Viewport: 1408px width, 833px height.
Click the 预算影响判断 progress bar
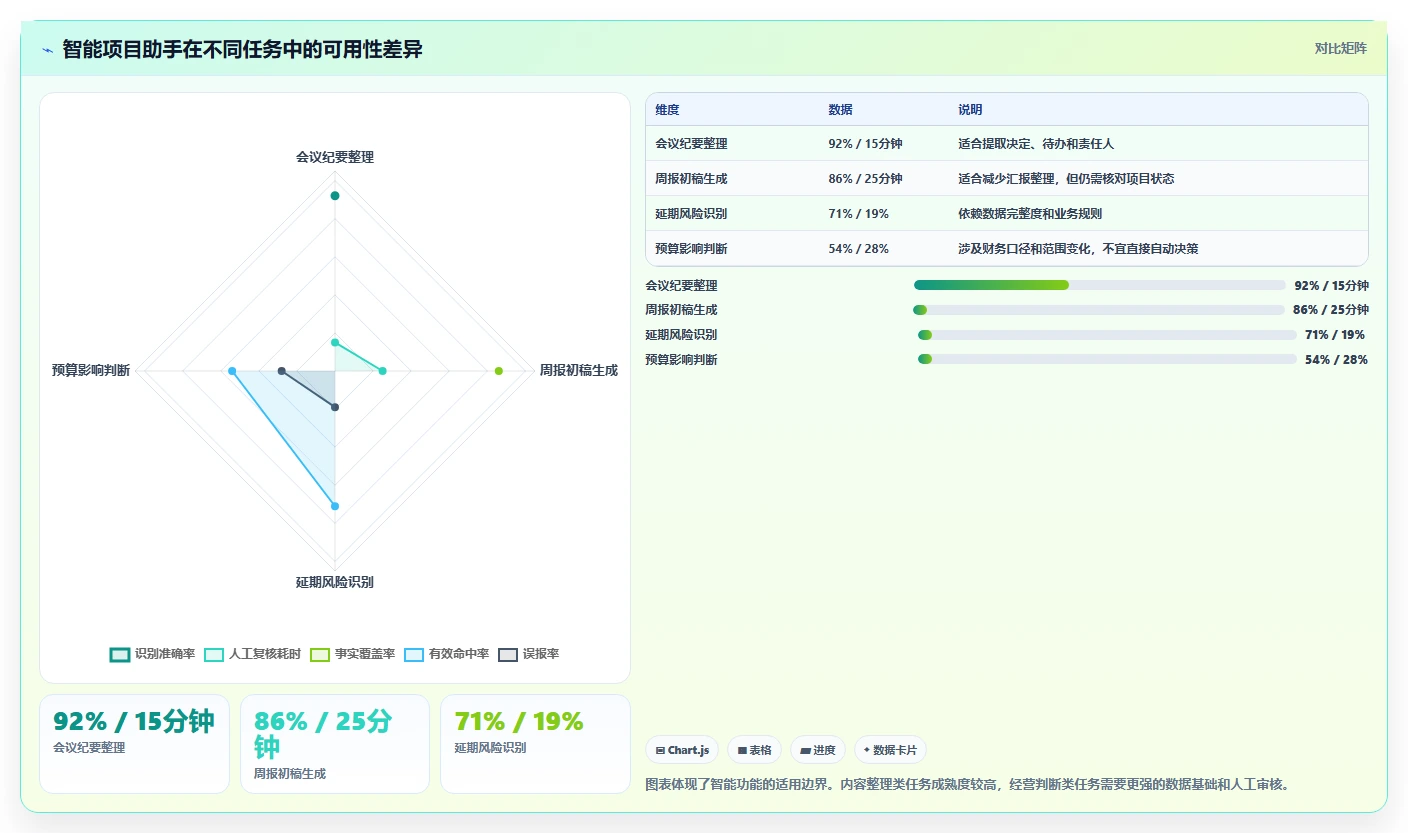[1107, 360]
